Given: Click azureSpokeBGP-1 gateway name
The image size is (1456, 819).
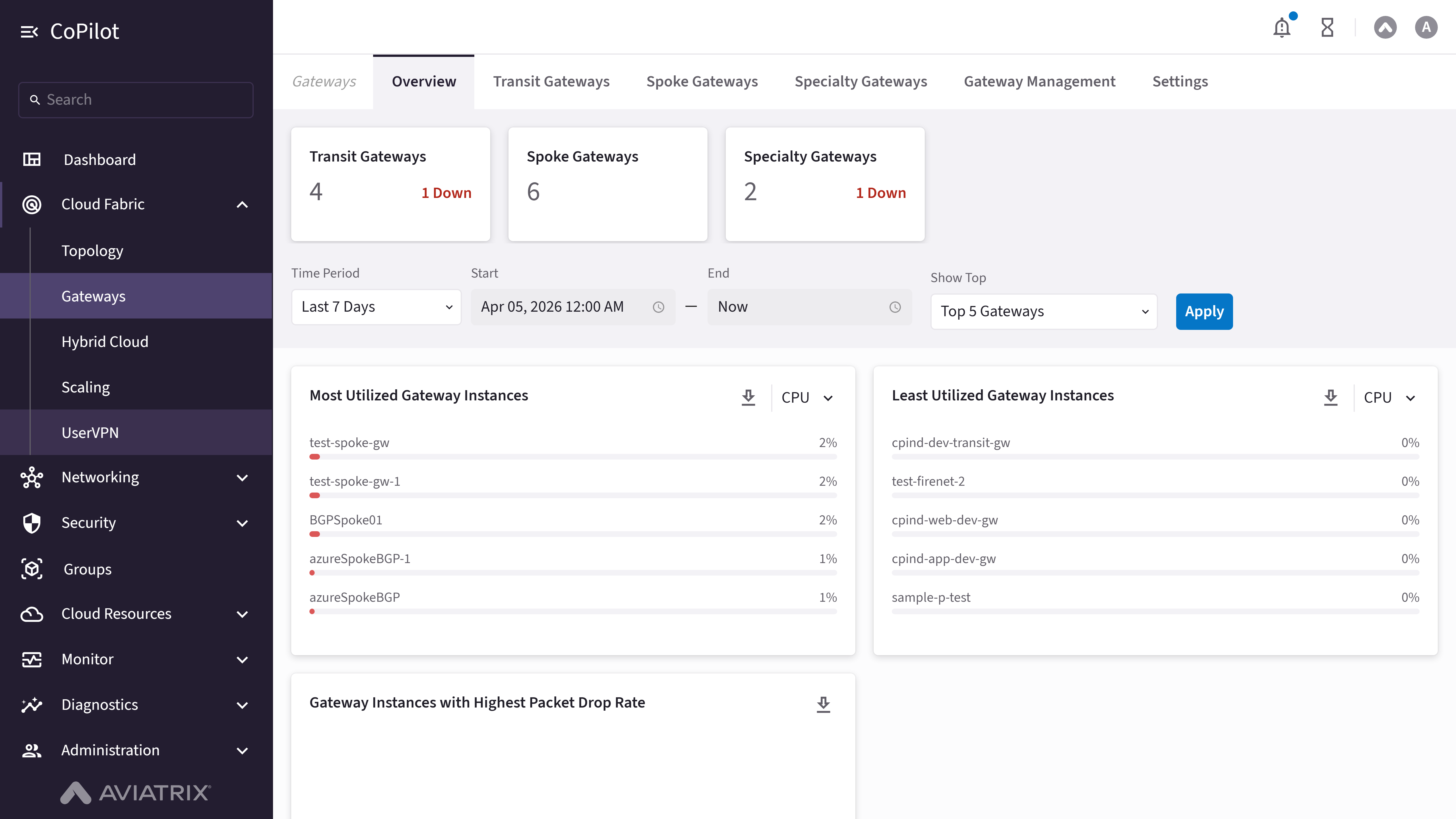Looking at the screenshot, I should [359, 559].
